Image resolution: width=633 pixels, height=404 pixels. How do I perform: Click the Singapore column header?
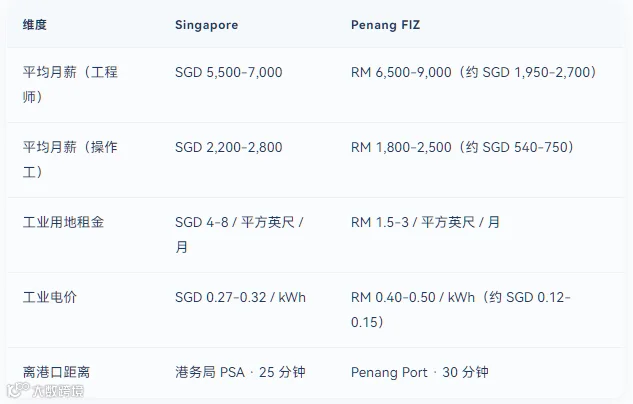click(x=206, y=25)
